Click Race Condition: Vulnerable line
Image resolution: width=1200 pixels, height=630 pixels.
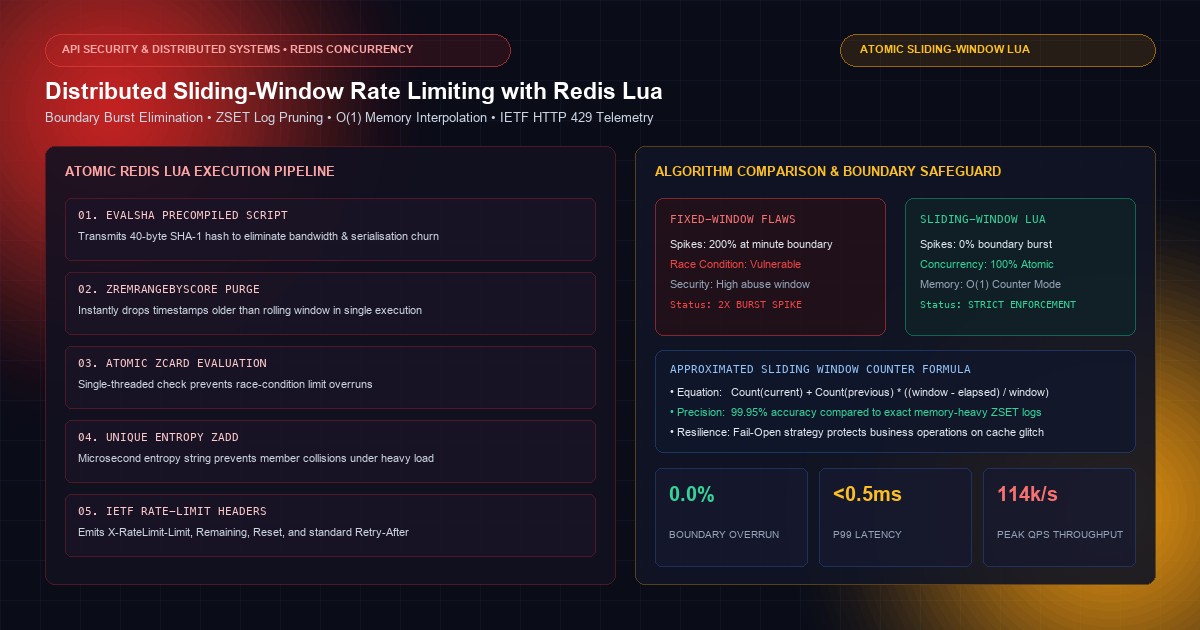click(x=735, y=264)
